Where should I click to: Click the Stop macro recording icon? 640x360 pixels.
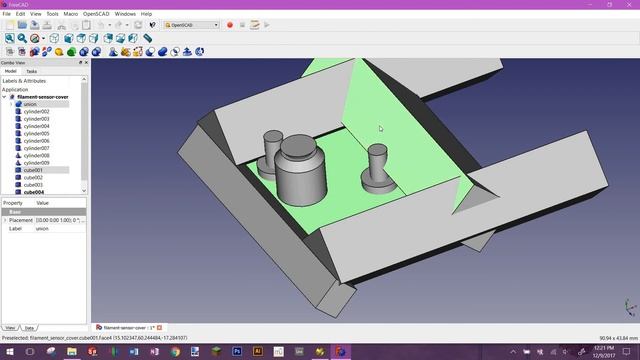pyautogui.click(x=242, y=25)
